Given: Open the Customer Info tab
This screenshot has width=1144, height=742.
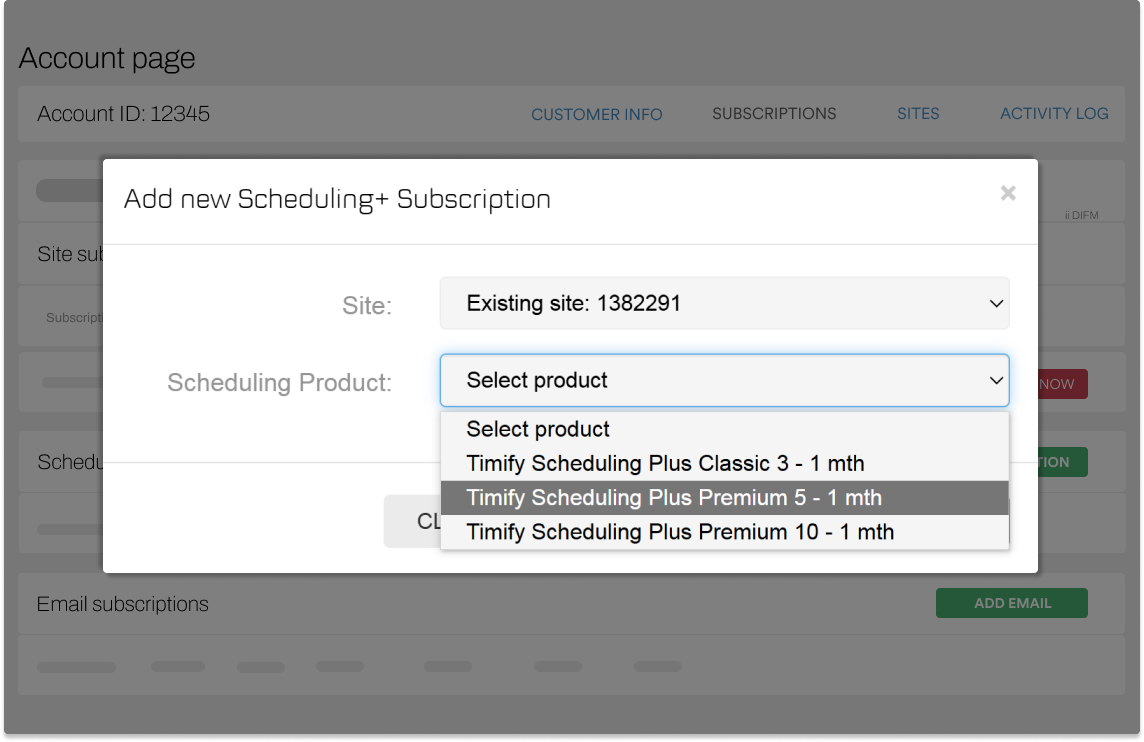Looking at the screenshot, I should pyautogui.click(x=596, y=115).
